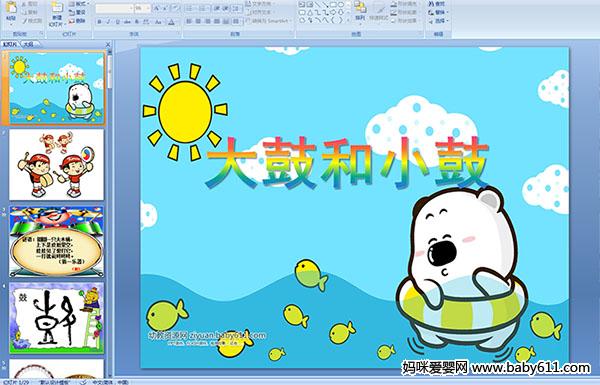Switch to the Slides tab in the slide pane
This screenshot has width=600, height=385.
click(x=10, y=44)
